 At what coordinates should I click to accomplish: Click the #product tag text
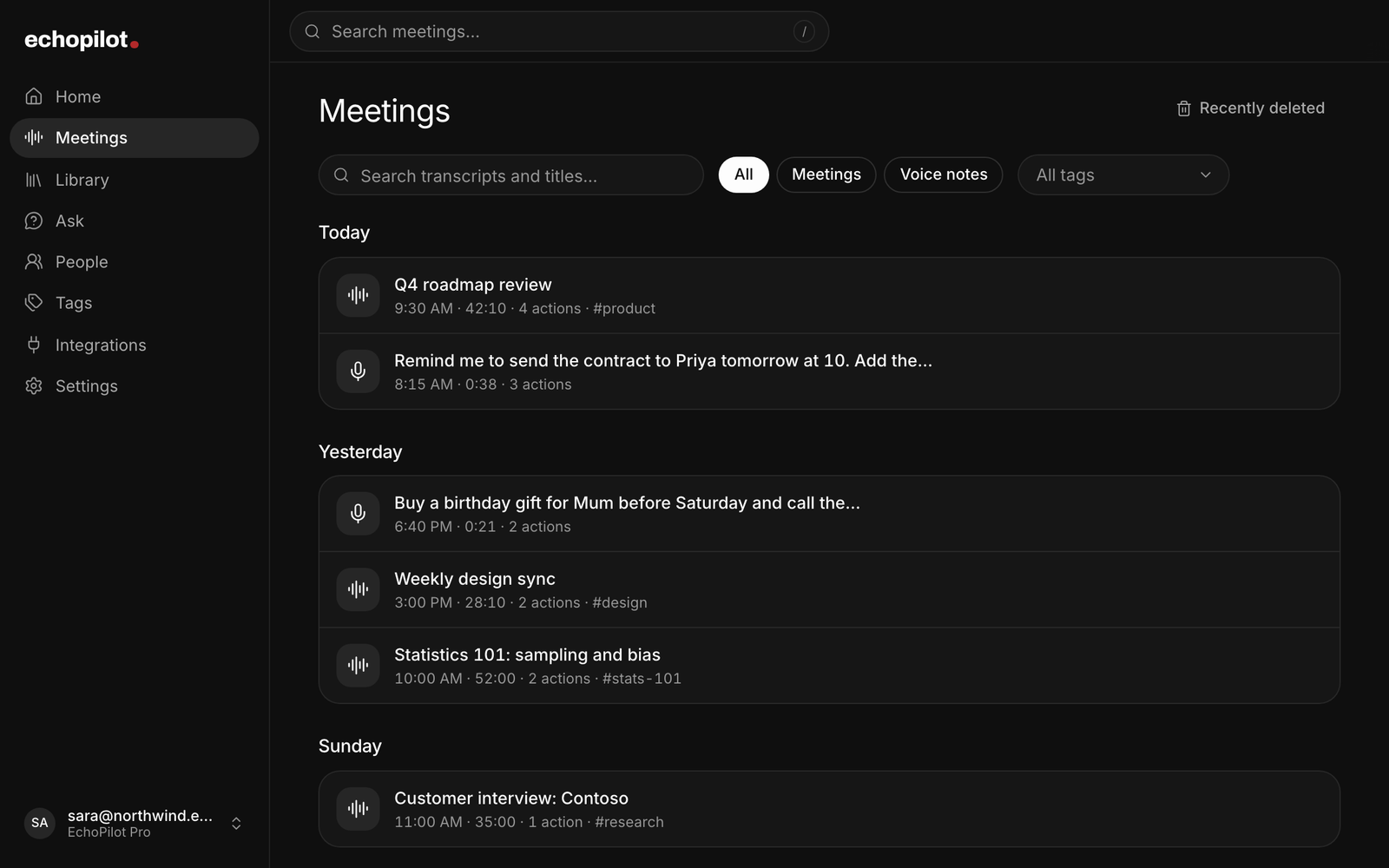pos(624,308)
